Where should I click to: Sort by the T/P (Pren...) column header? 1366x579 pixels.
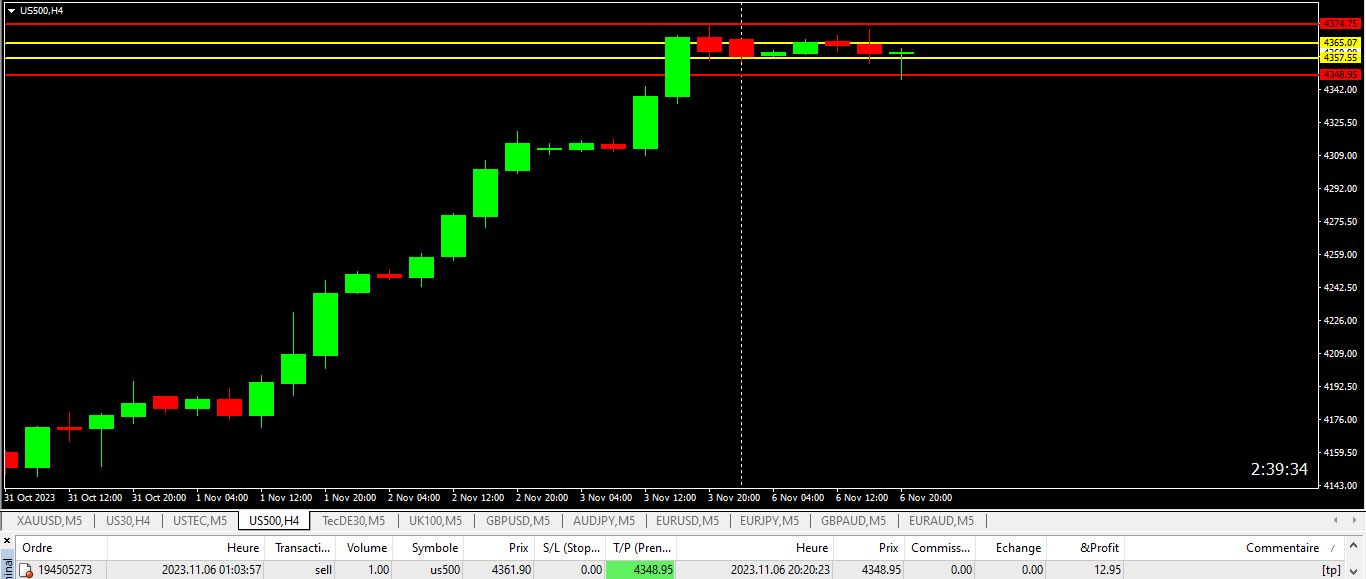point(641,548)
